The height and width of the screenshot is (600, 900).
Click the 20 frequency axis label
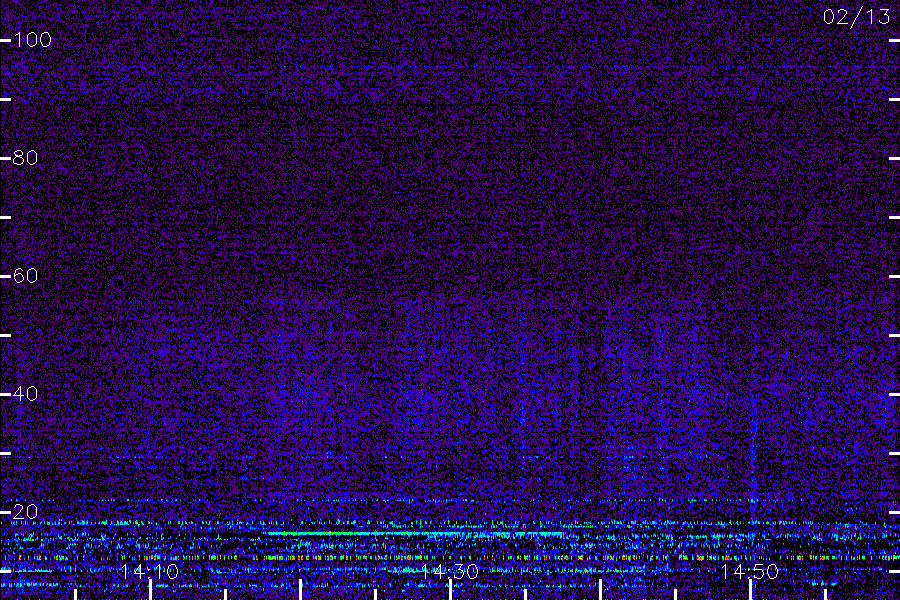(x=25, y=512)
